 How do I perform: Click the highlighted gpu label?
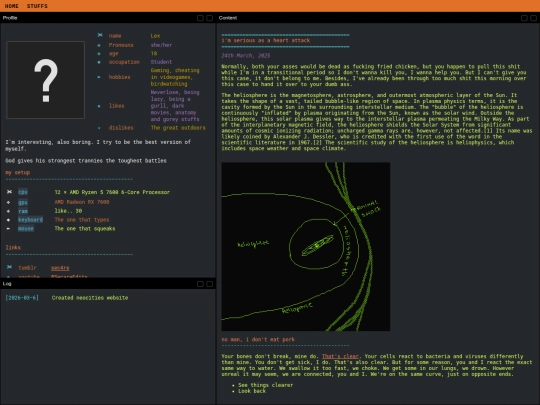point(23,202)
